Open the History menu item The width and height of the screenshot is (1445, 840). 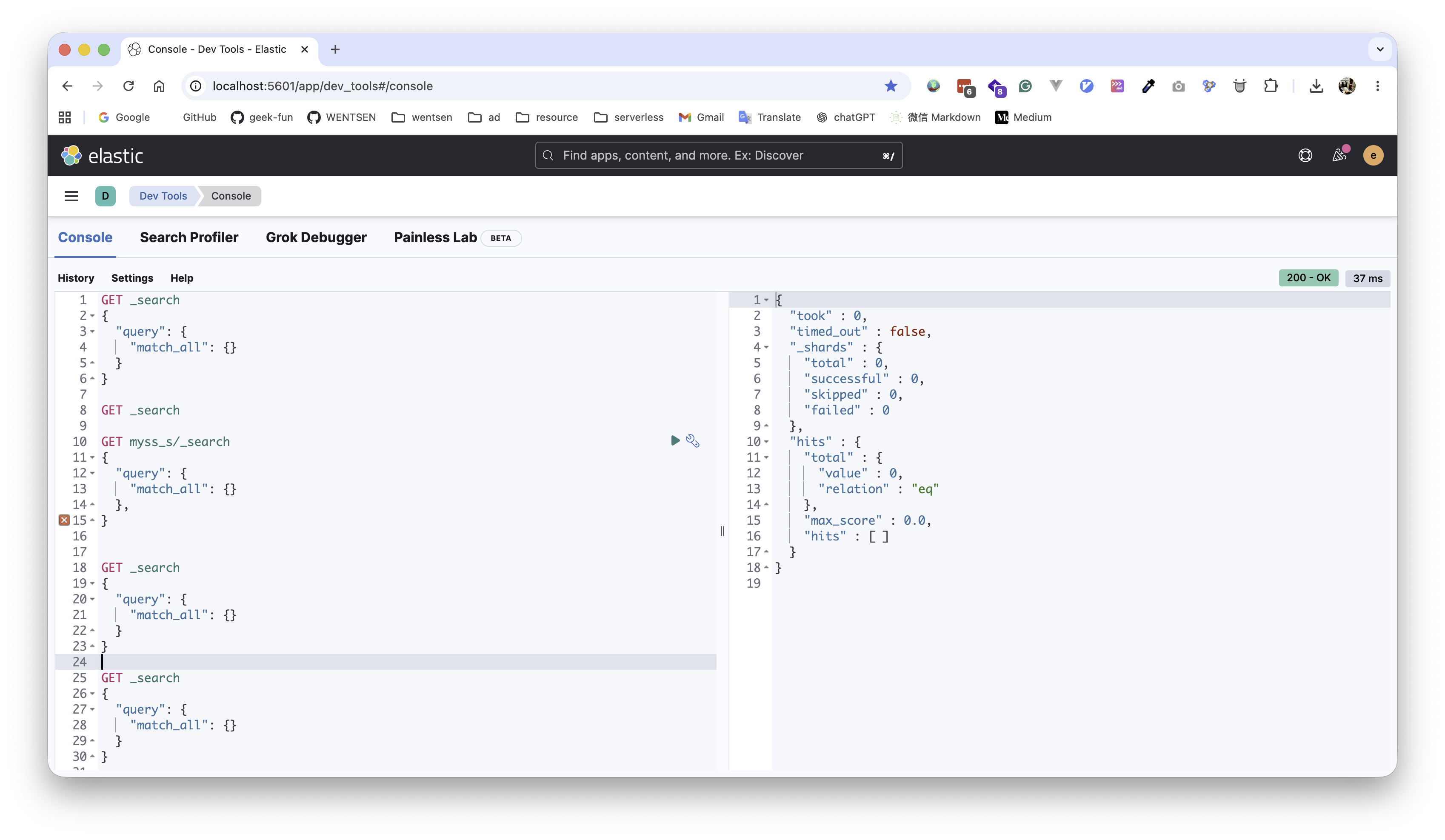76,278
